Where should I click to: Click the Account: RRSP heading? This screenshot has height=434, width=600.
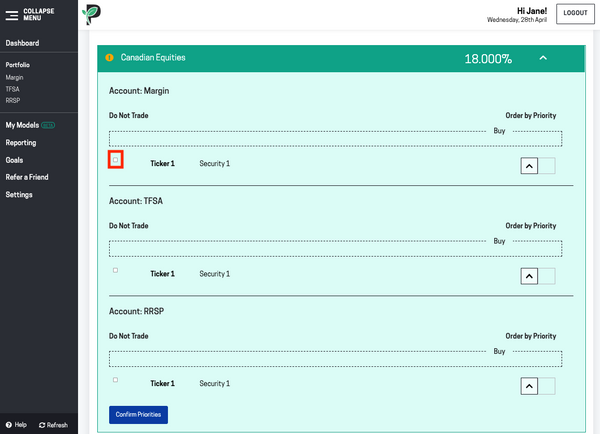click(136, 311)
